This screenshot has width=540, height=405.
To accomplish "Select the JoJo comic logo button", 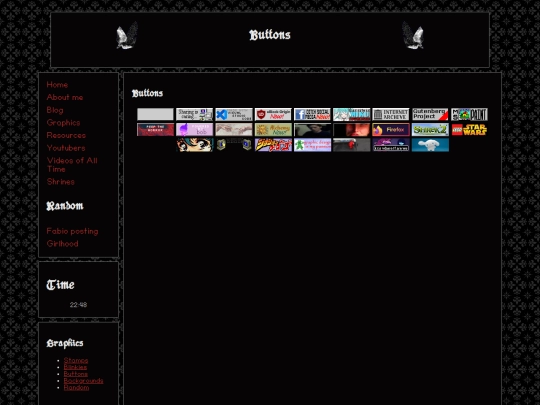I will pyautogui.click(x=273, y=145).
